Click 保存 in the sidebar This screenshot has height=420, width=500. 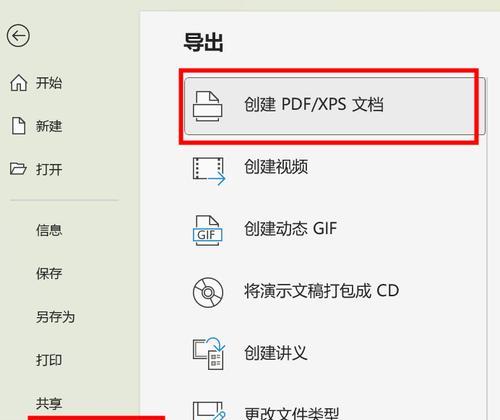[49, 274]
